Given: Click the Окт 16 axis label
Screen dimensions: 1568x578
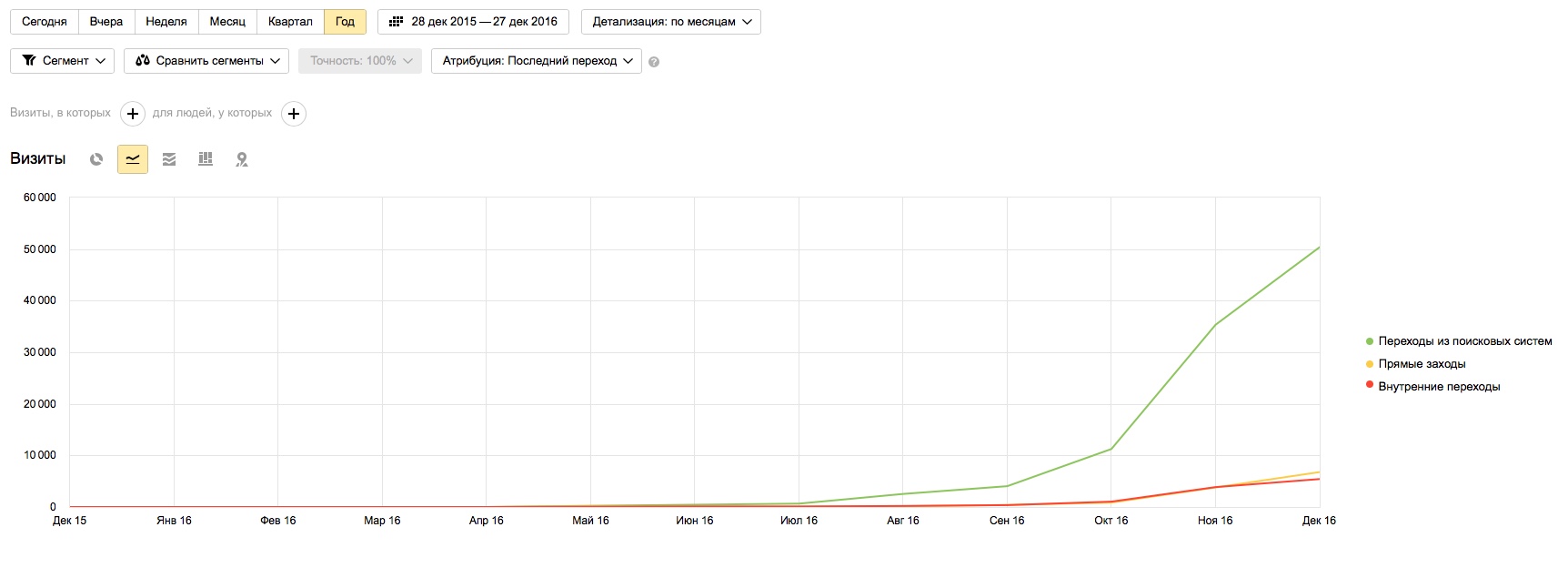Looking at the screenshot, I should 1111,521.
